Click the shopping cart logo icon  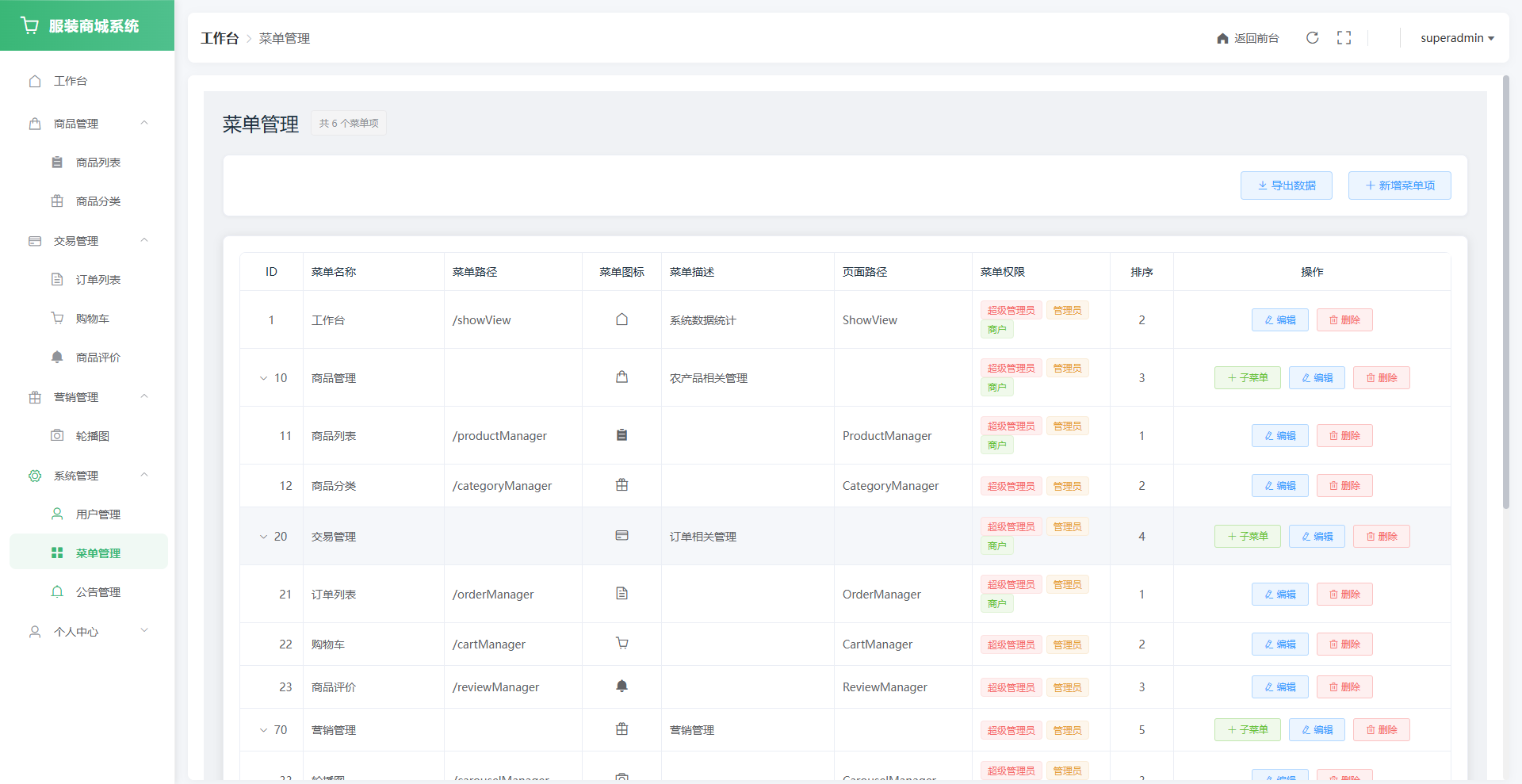click(x=30, y=26)
